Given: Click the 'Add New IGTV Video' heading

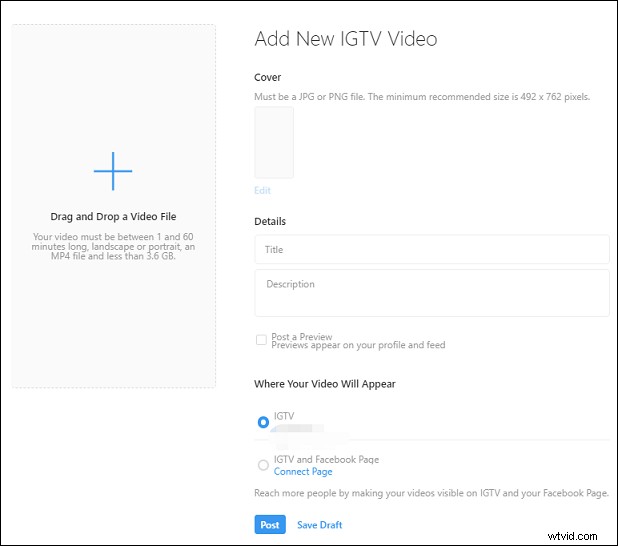Looking at the screenshot, I should (x=346, y=39).
